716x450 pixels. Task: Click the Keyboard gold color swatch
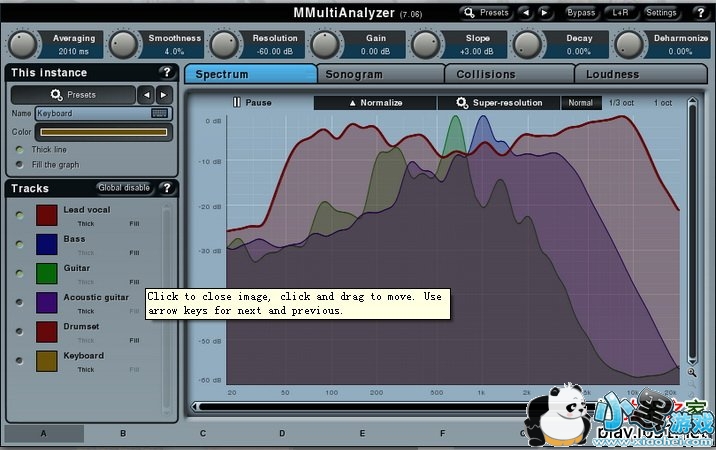coord(47,361)
